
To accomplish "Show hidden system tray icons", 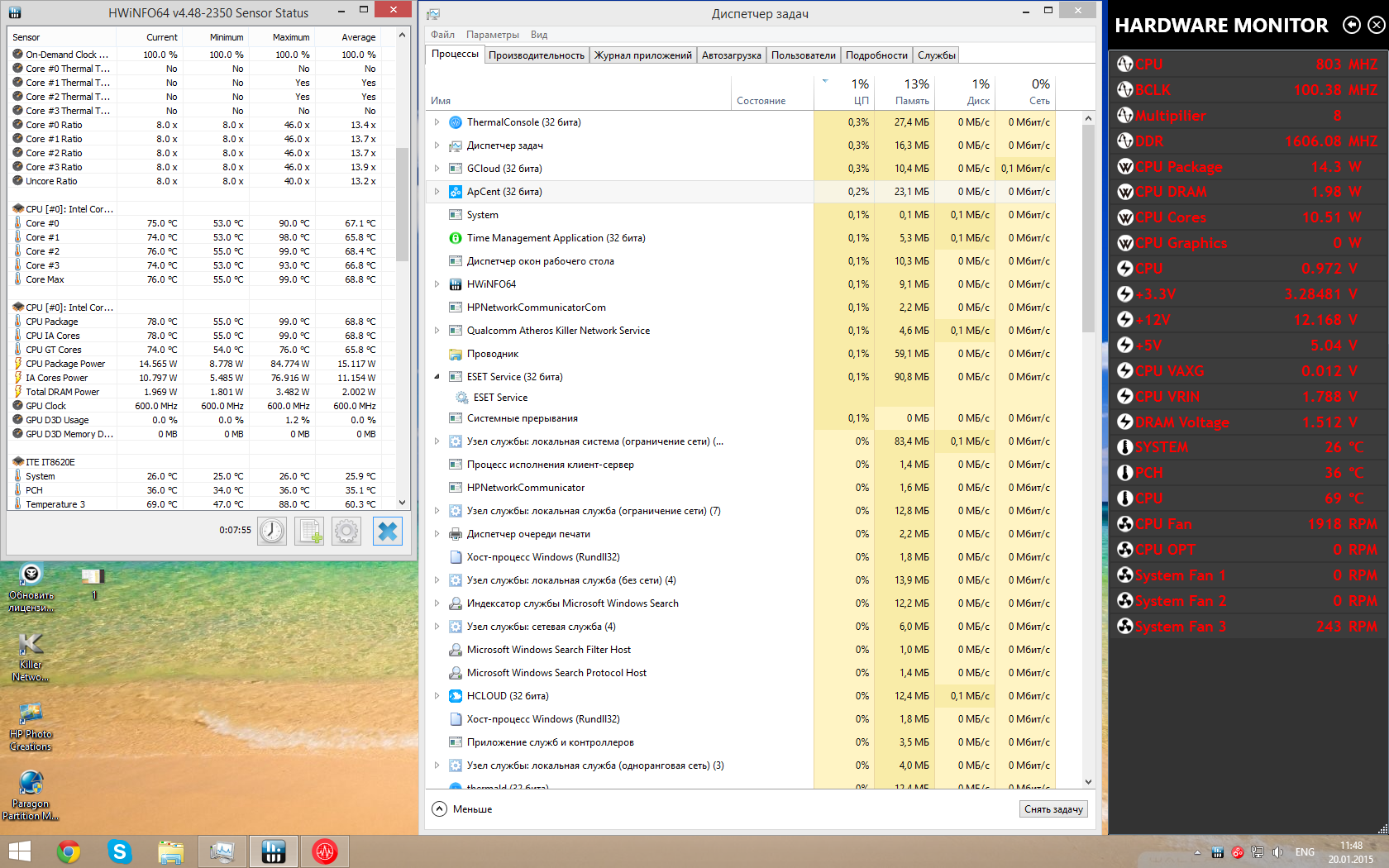I will (1197, 852).
